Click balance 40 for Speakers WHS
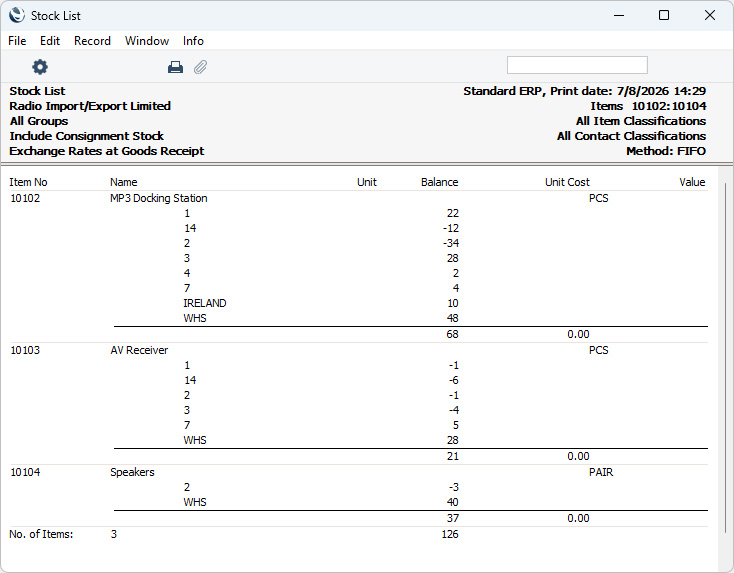This screenshot has height=573, width=734. tap(452, 502)
